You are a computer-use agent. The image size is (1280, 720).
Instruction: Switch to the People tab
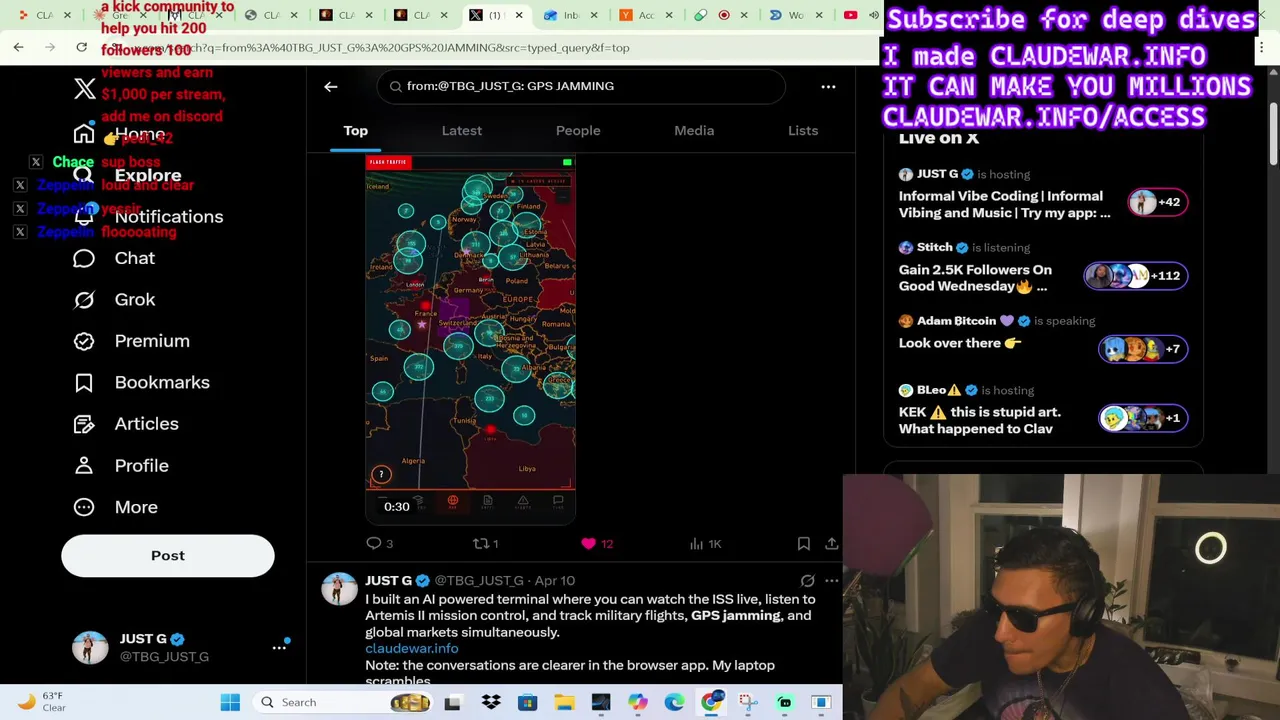pyautogui.click(x=578, y=131)
